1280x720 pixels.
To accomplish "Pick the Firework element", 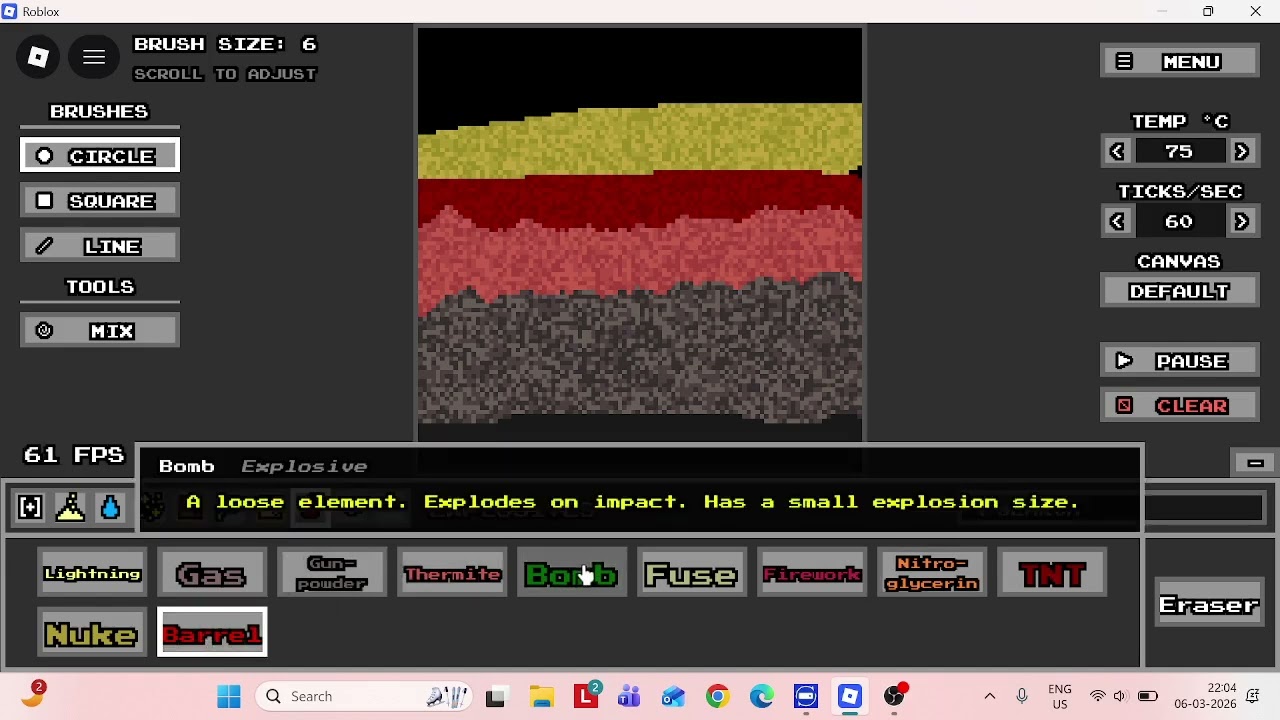I will tap(812, 574).
